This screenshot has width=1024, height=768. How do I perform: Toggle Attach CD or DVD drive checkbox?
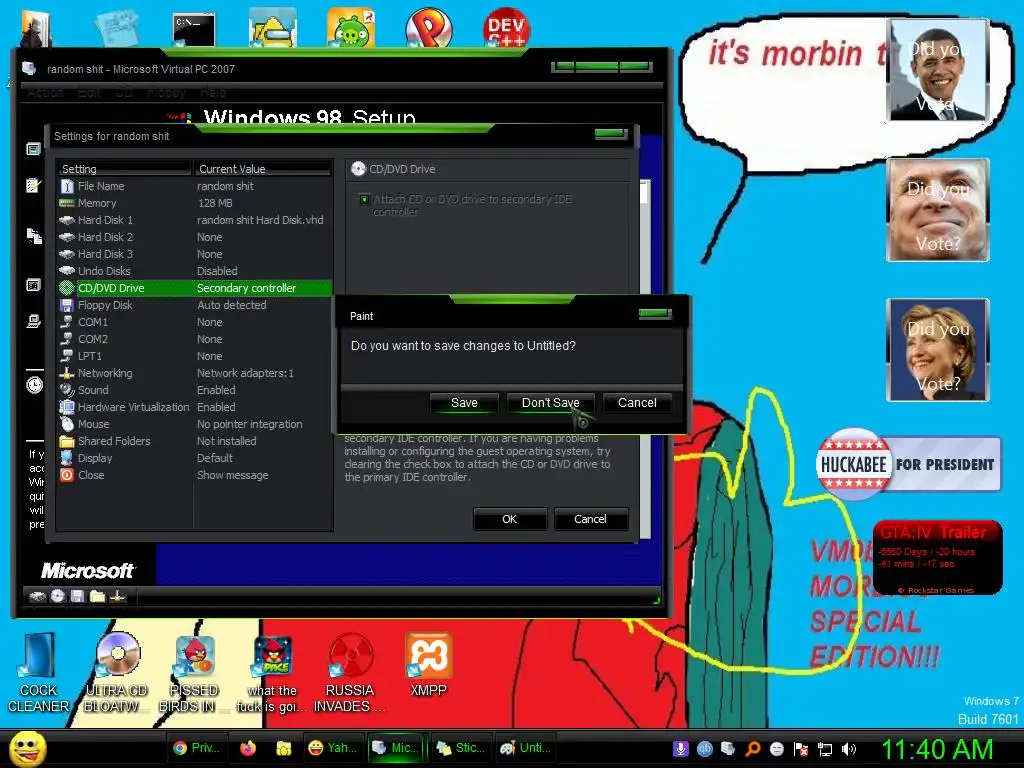[364, 199]
